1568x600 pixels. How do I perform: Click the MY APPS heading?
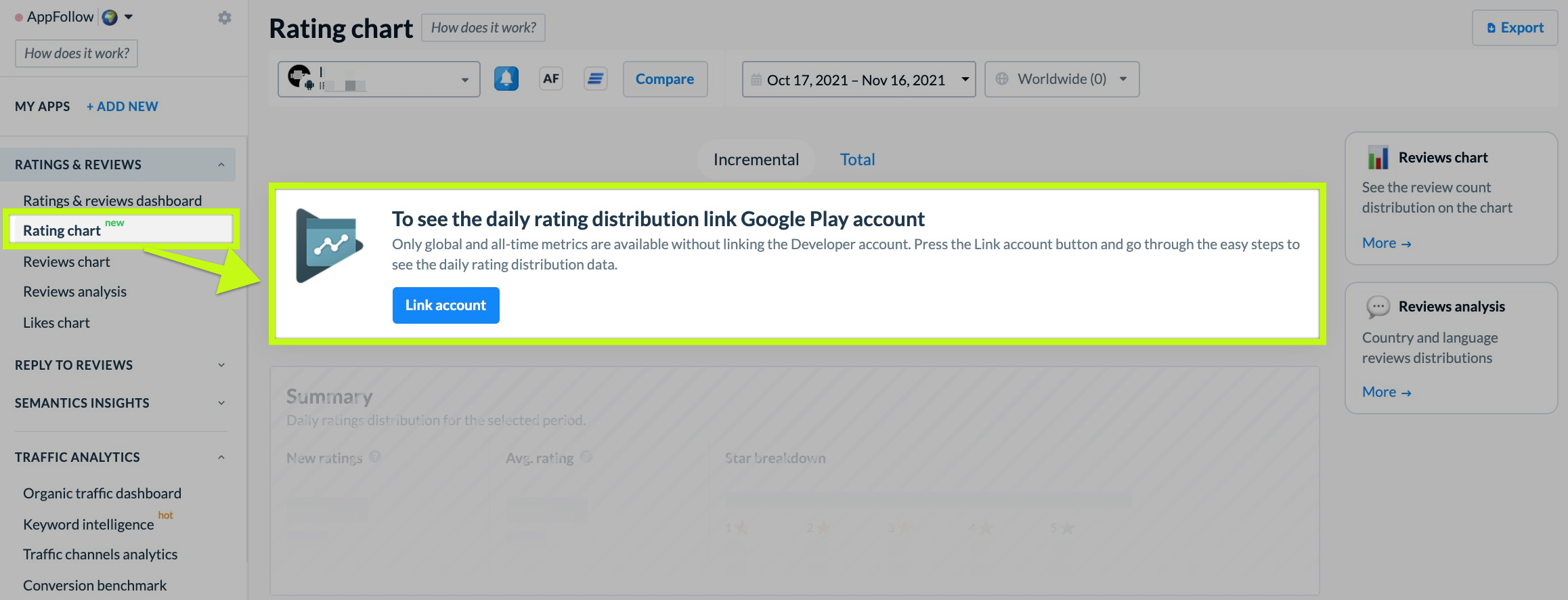pyautogui.click(x=42, y=106)
